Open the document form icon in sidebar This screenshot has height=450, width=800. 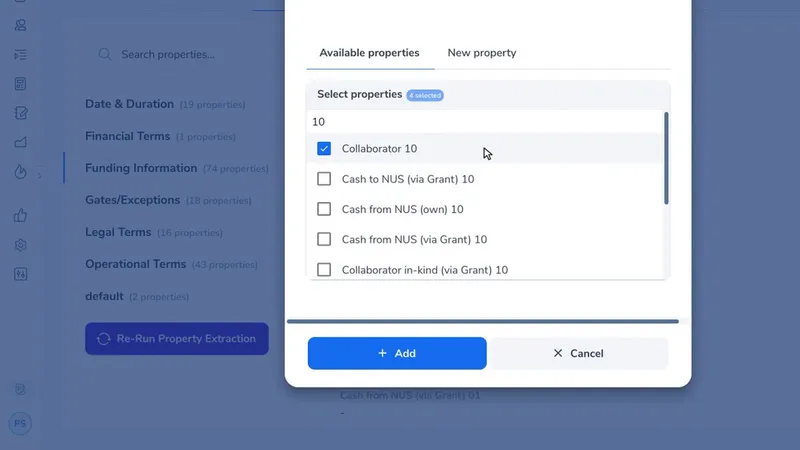pos(20,84)
